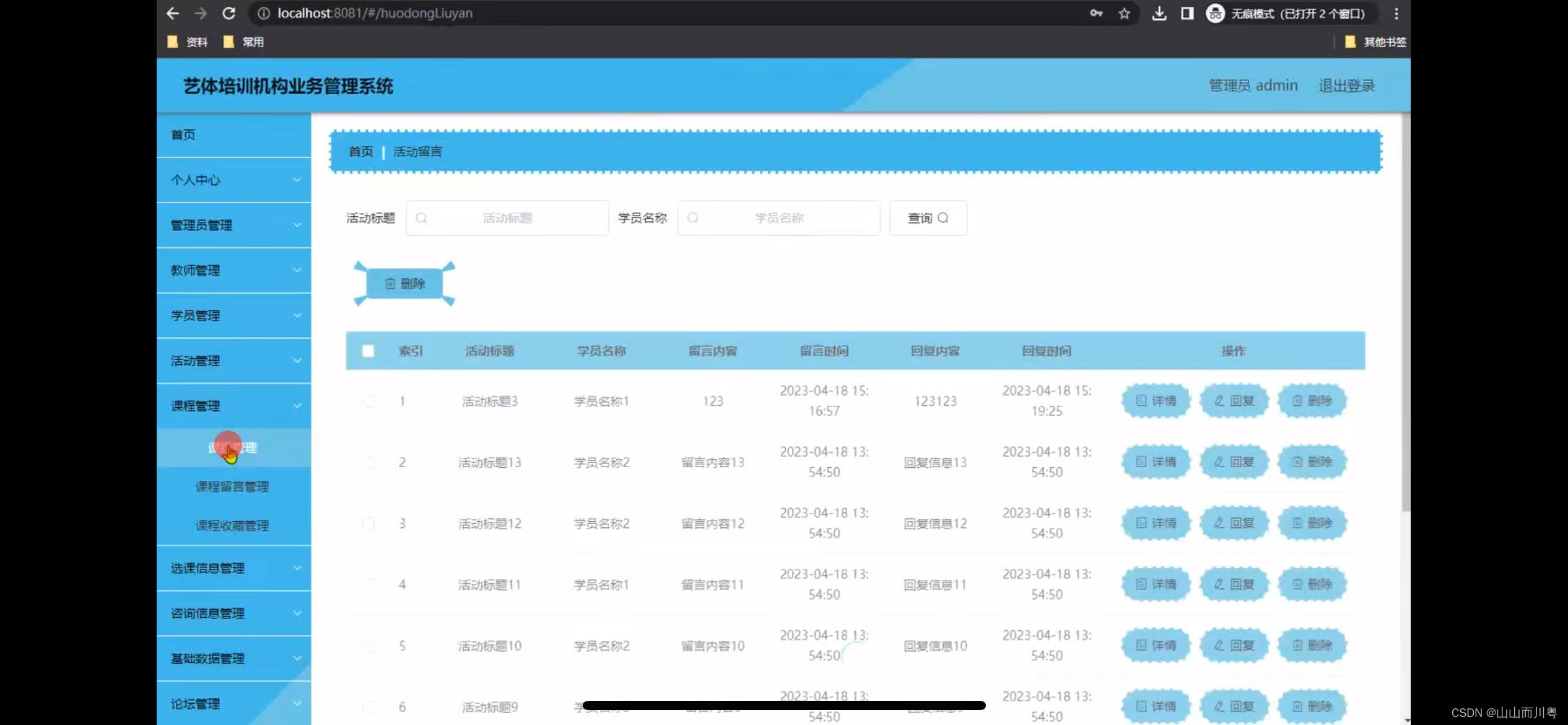Image resolution: width=1568 pixels, height=725 pixels.
Task: Check the checkbox for row 3
Action: point(368,524)
